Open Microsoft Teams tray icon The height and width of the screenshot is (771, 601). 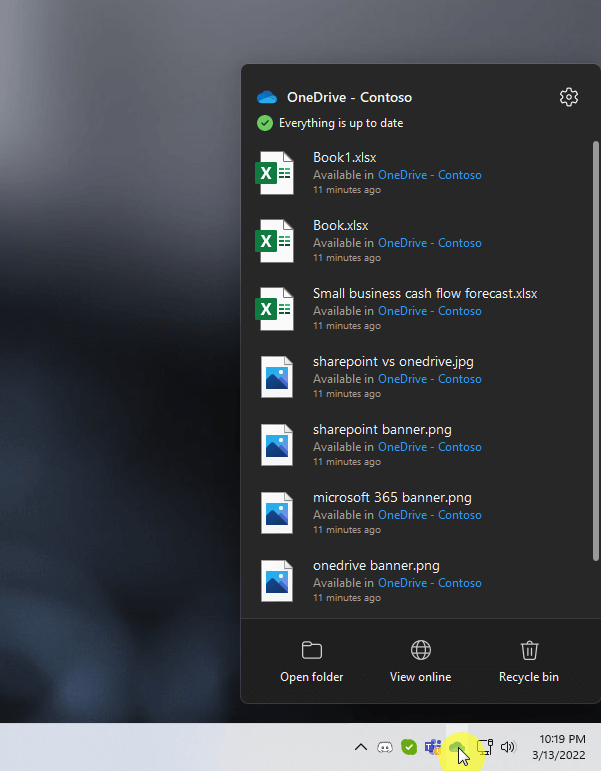433,747
